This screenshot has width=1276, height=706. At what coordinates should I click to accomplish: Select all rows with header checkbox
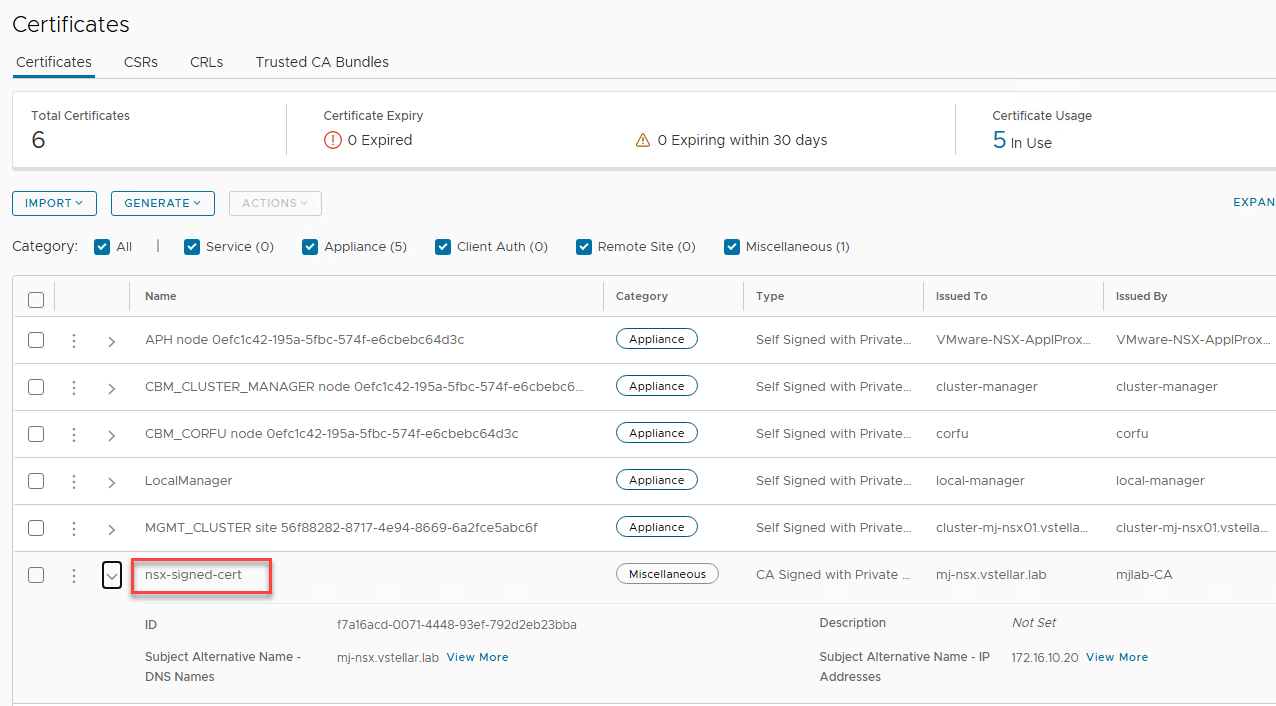[36, 299]
